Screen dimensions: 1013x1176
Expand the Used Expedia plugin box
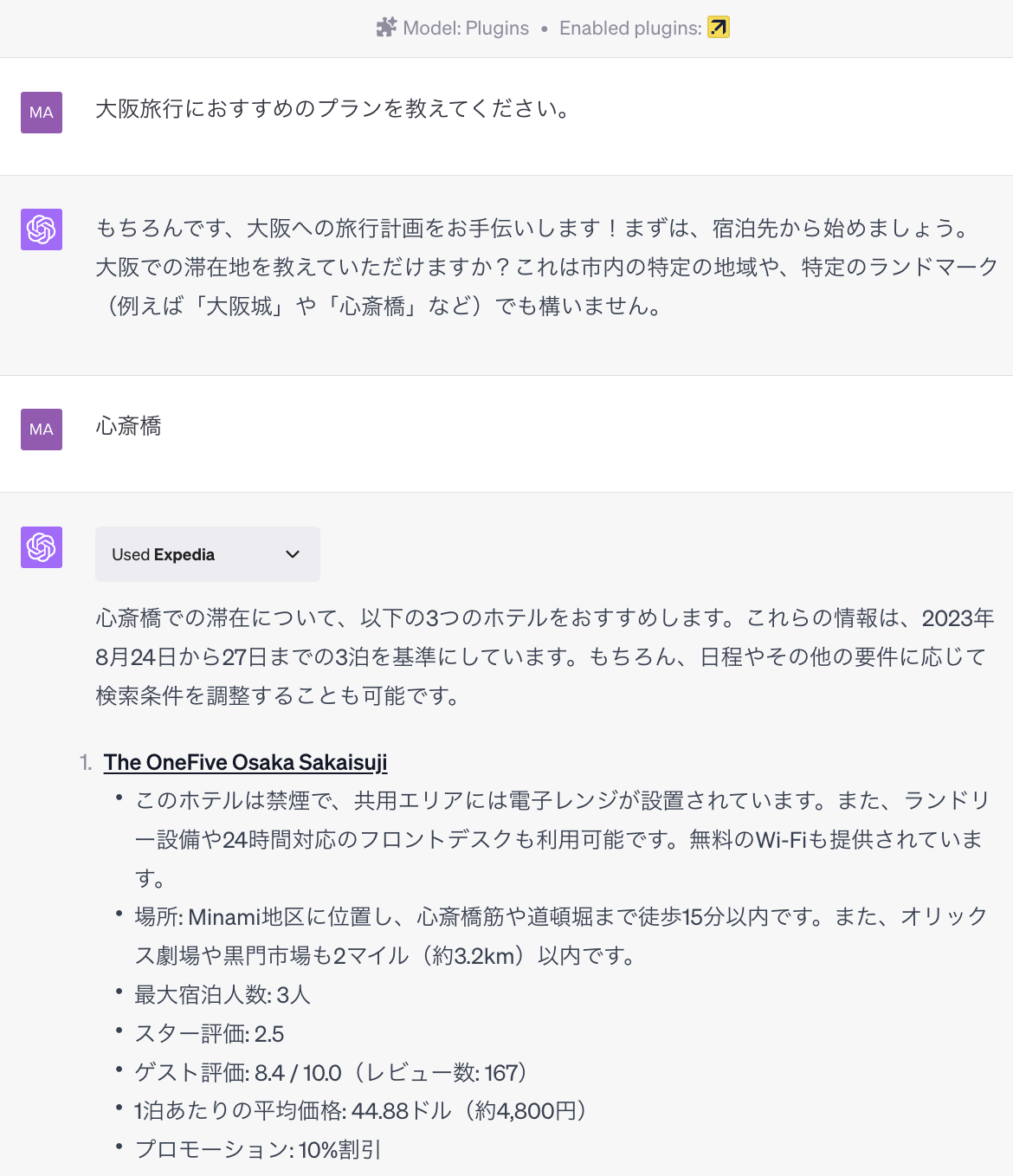tap(208, 554)
